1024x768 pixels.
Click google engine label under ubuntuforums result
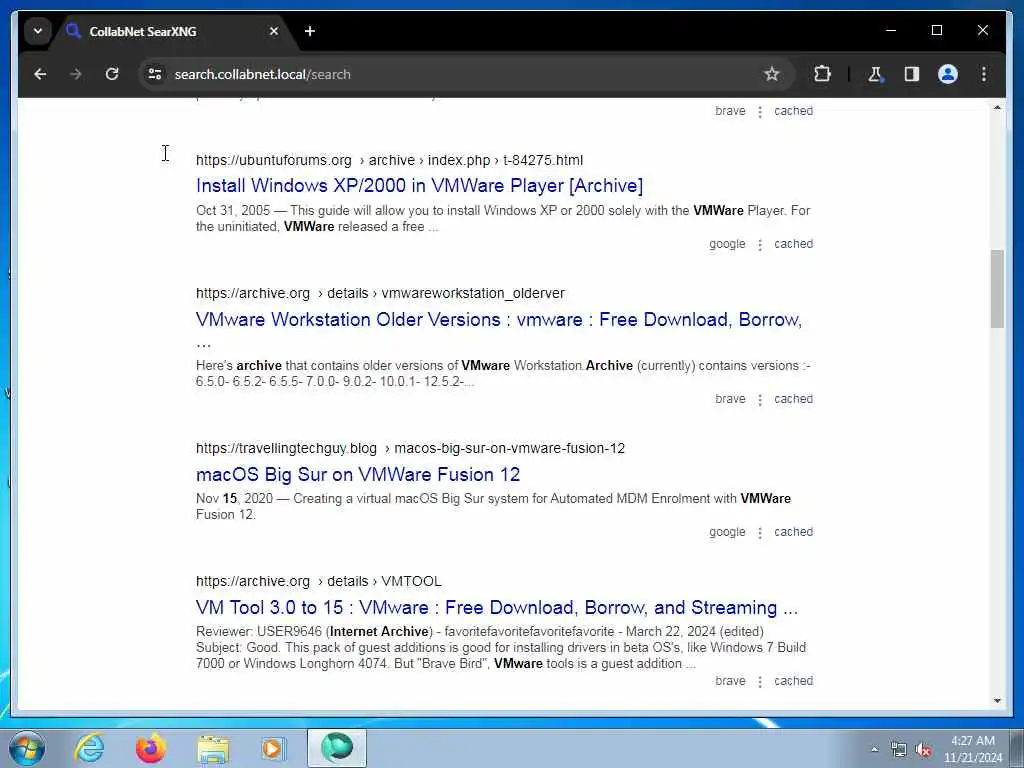tap(727, 244)
